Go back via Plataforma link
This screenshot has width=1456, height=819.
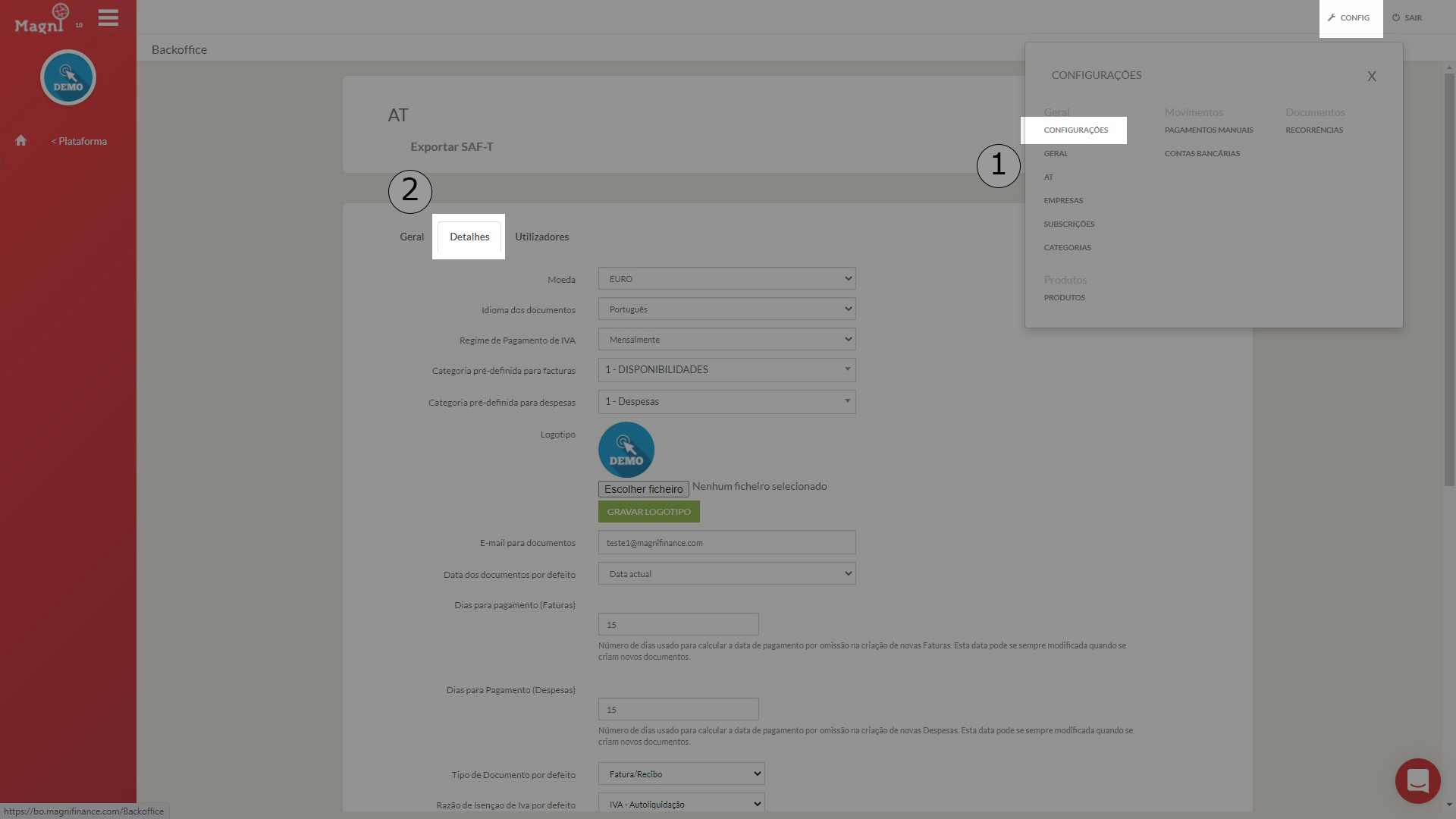pos(79,141)
